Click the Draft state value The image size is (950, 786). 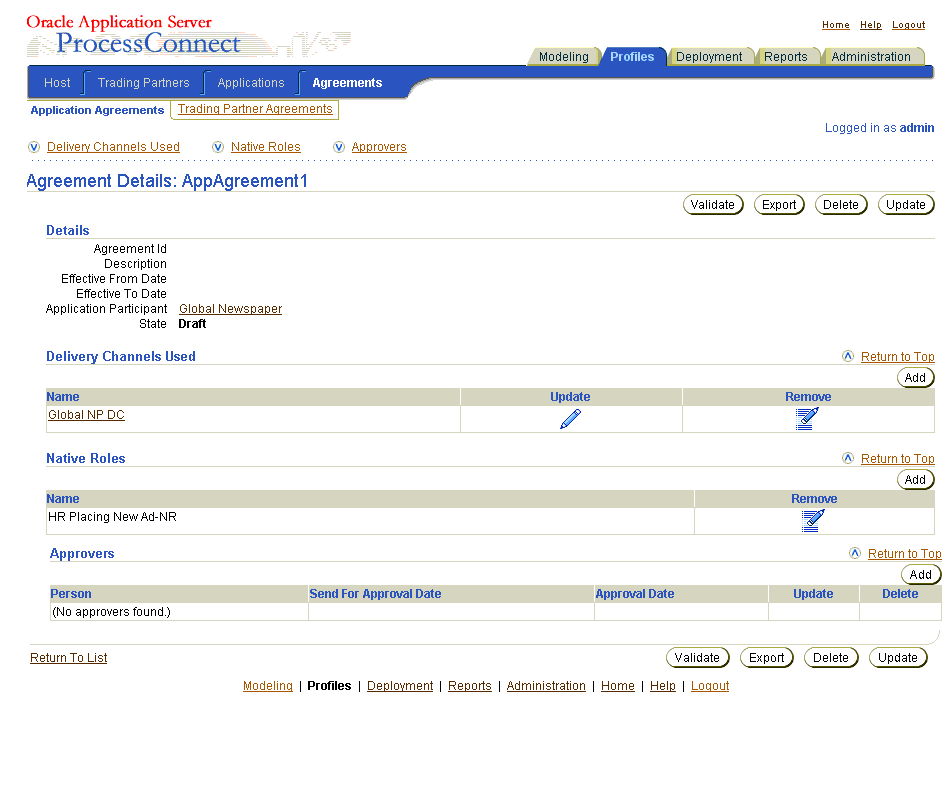[192, 324]
